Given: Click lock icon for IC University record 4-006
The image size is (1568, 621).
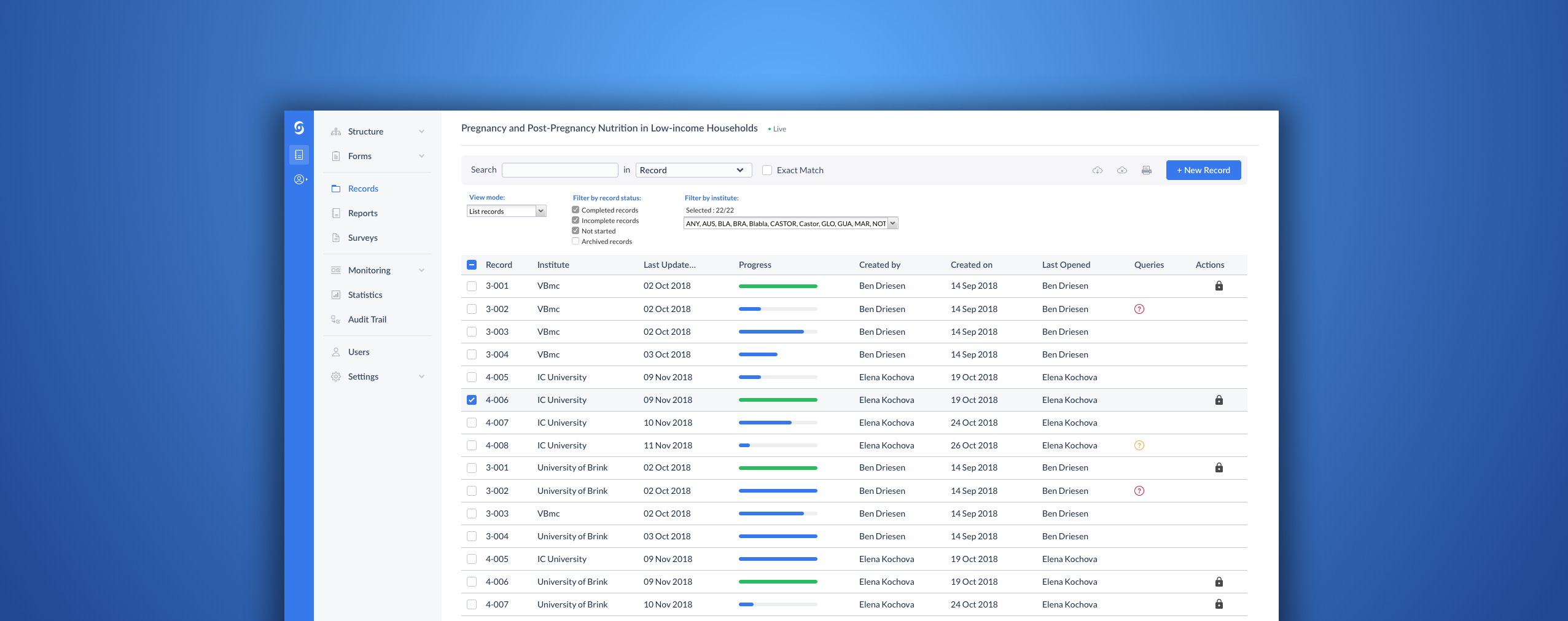Looking at the screenshot, I should point(1219,400).
